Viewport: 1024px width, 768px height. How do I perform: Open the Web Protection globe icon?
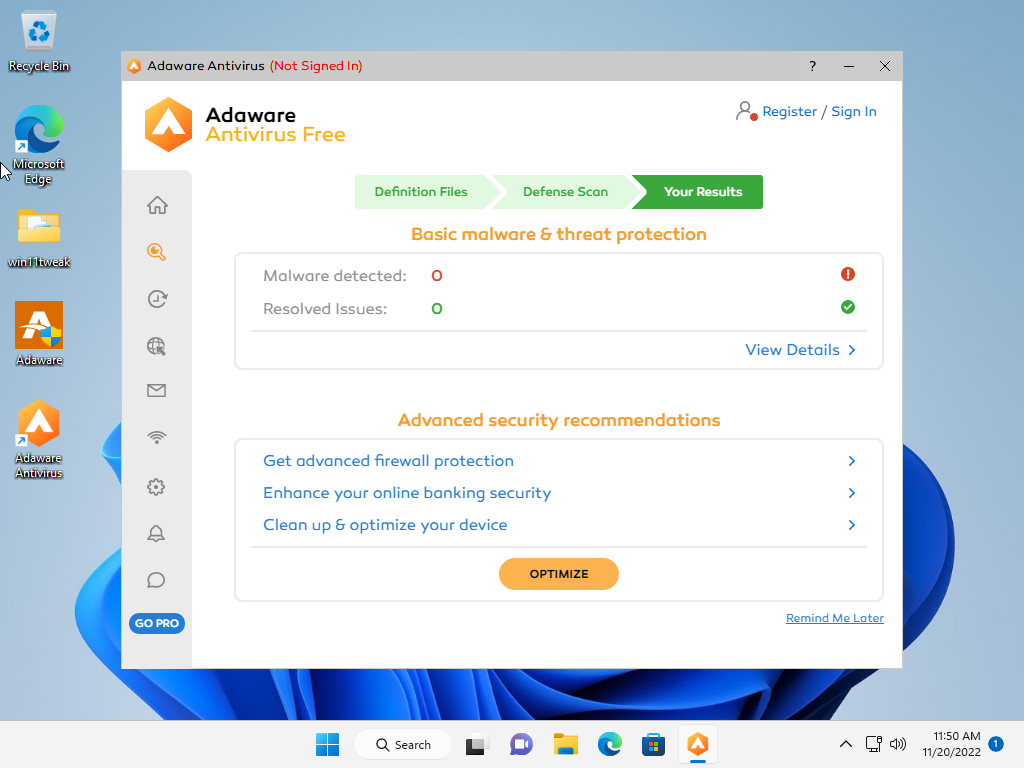pyautogui.click(x=157, y=345)
